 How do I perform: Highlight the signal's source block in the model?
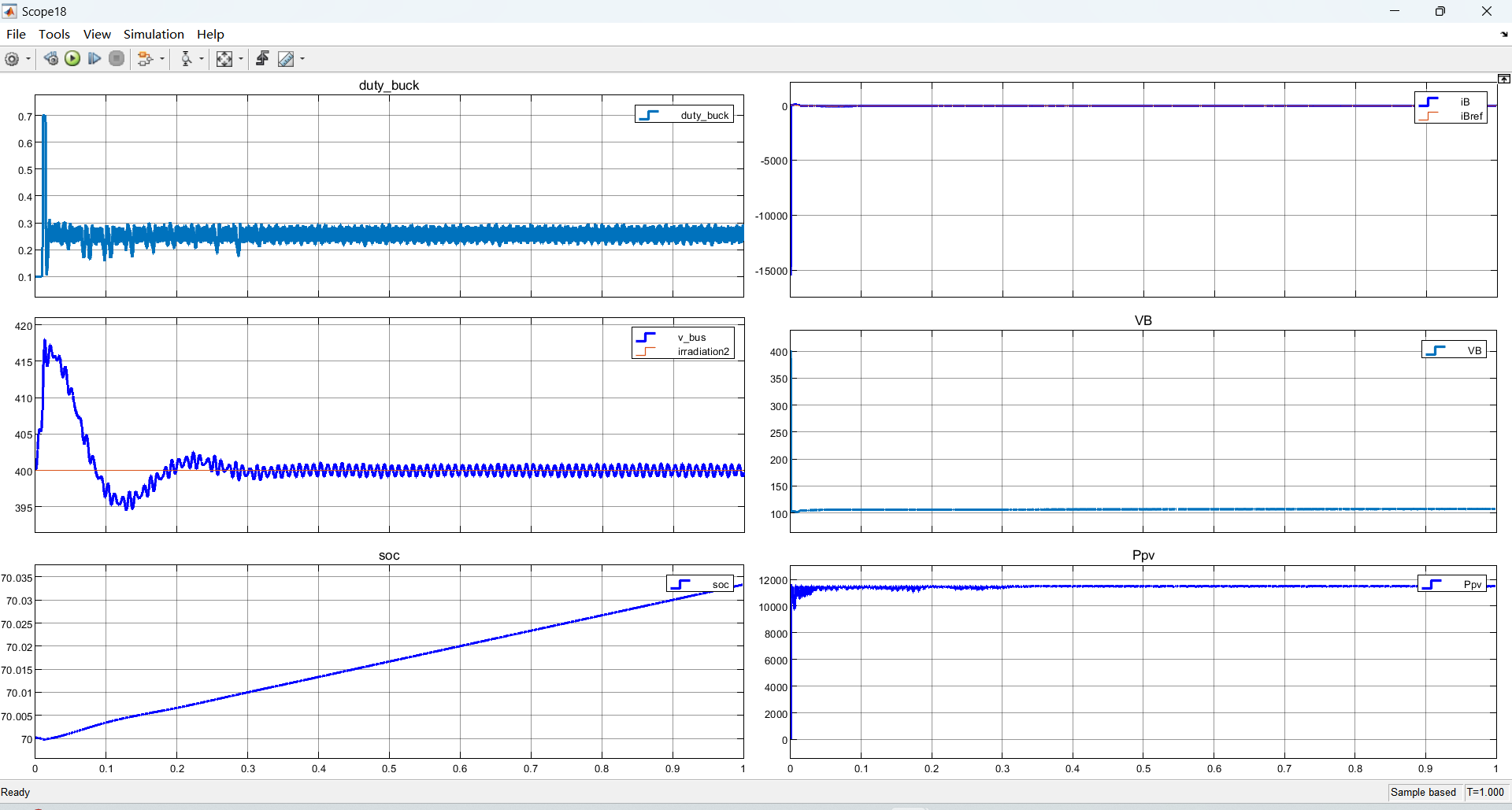point(145,59)
